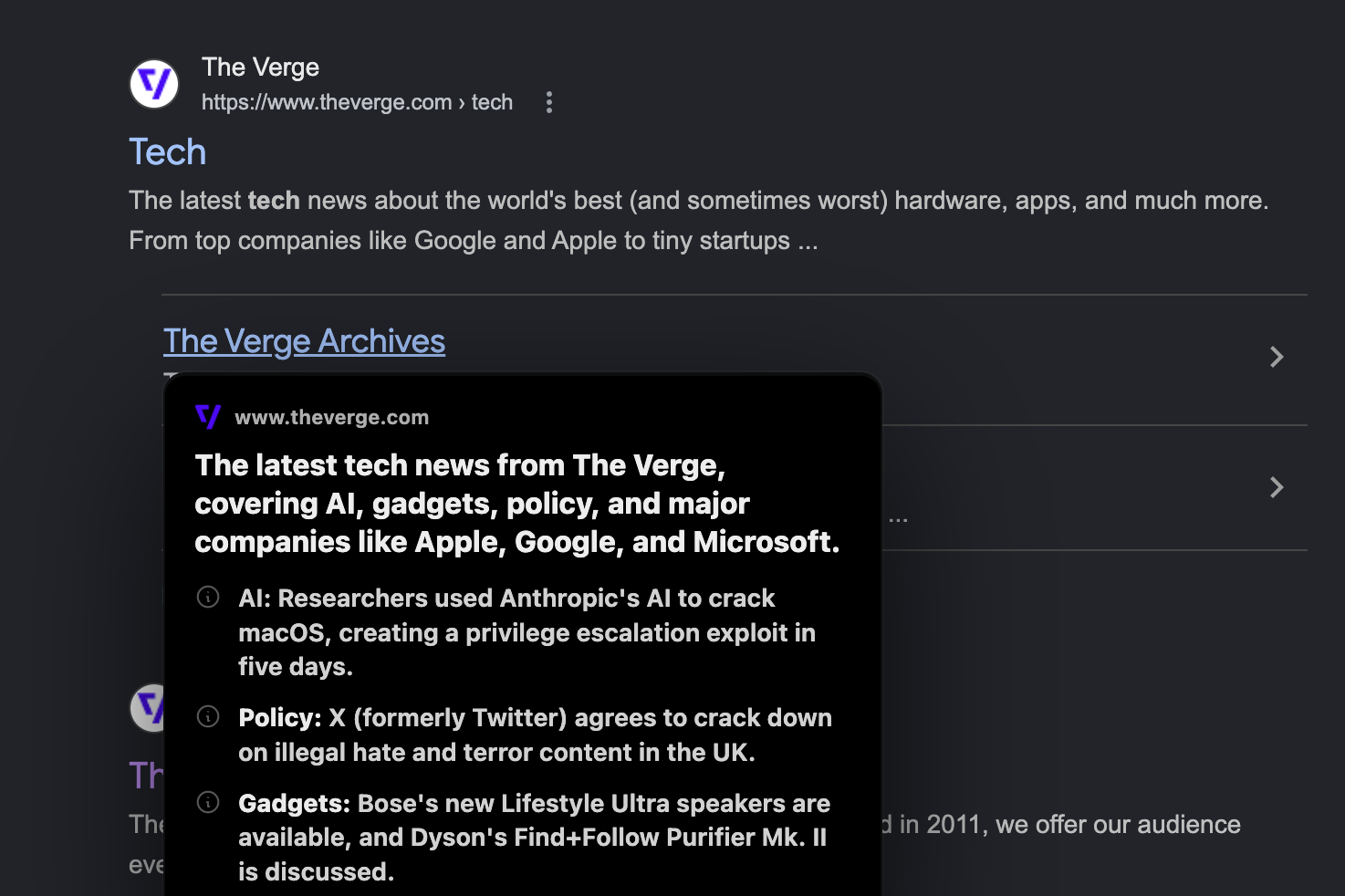Click the https://www.theverge.com › tech URL
This screenshot has width=1345, height=896.
[357, 102]
